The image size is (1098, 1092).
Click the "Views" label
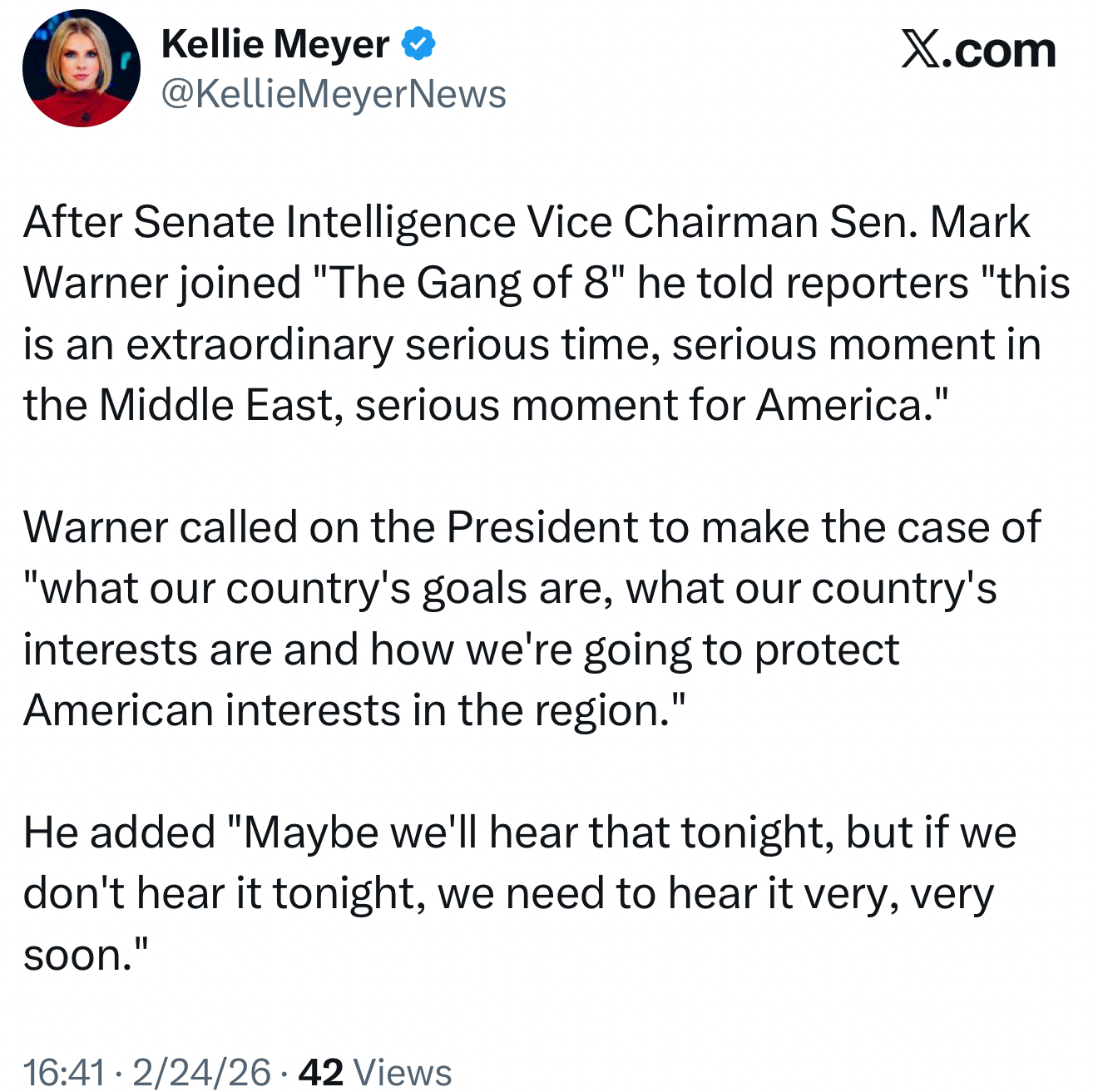point(403,1071)
